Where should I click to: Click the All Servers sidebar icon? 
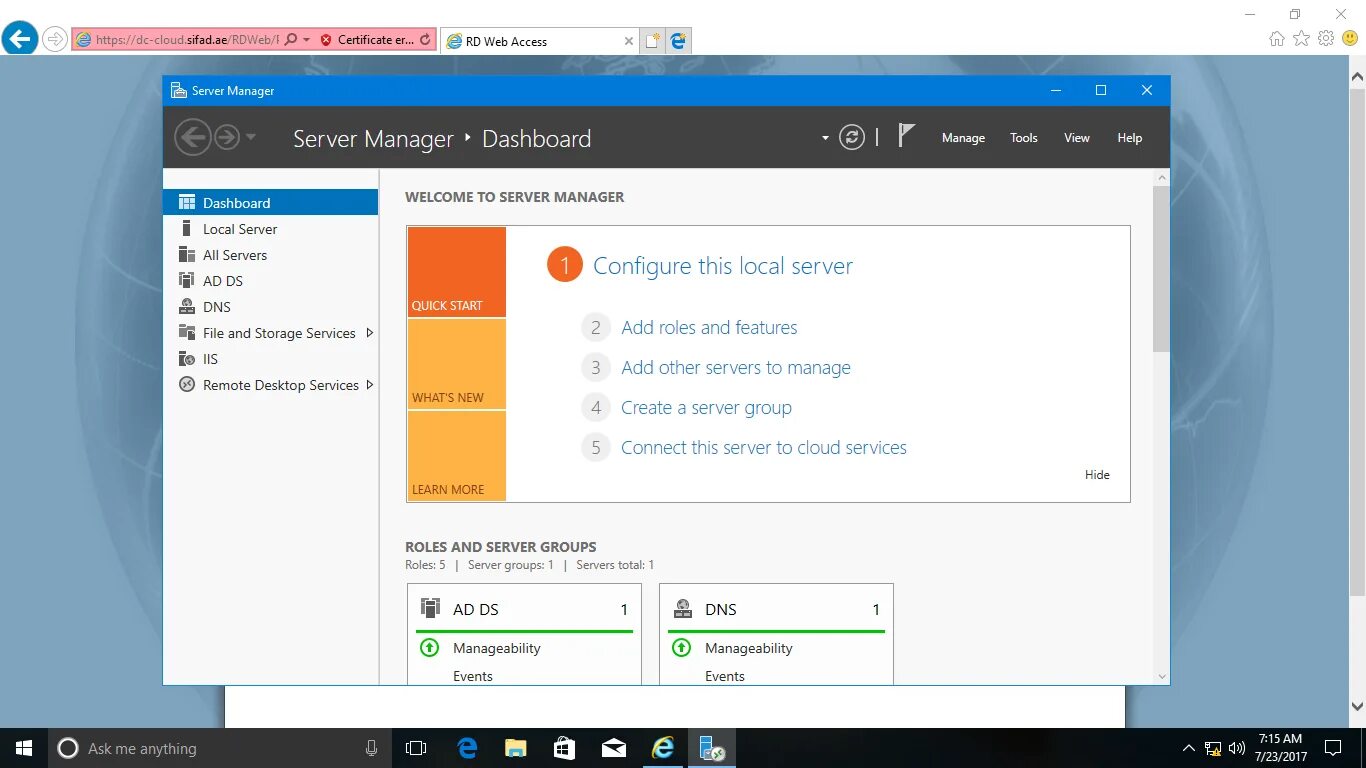186,255
